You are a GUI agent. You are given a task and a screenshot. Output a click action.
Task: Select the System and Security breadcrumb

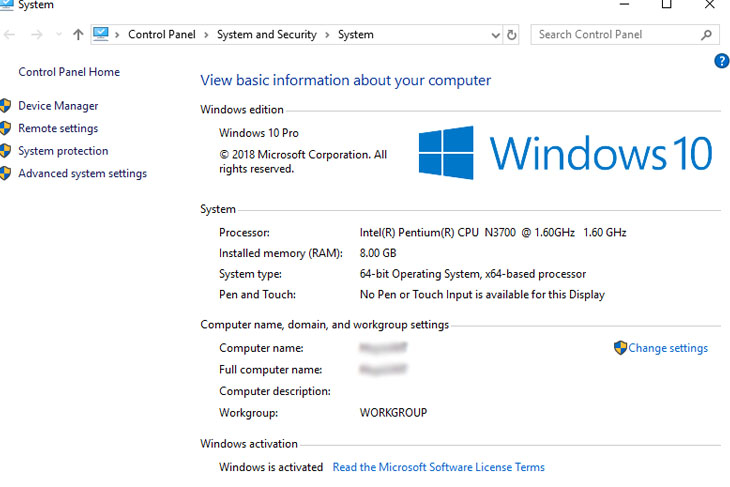pos(266,35)
